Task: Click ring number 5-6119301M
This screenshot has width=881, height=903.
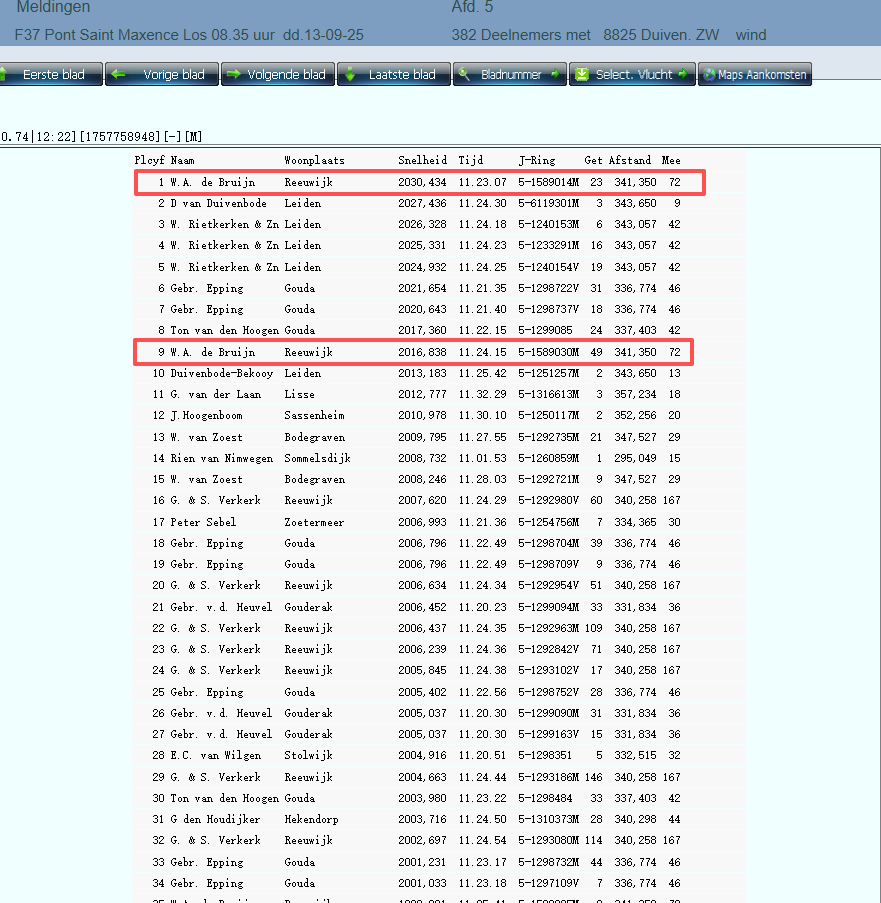Action: click(x=548, y=204)
